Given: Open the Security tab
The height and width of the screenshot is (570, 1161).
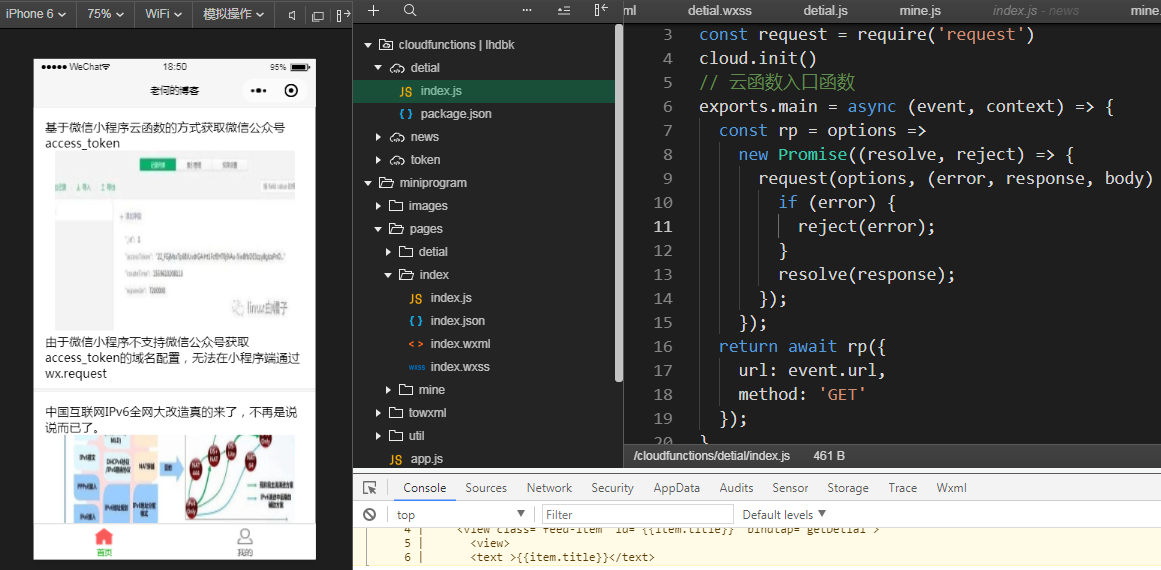Looking at the screenshot, I should (612, 488).
